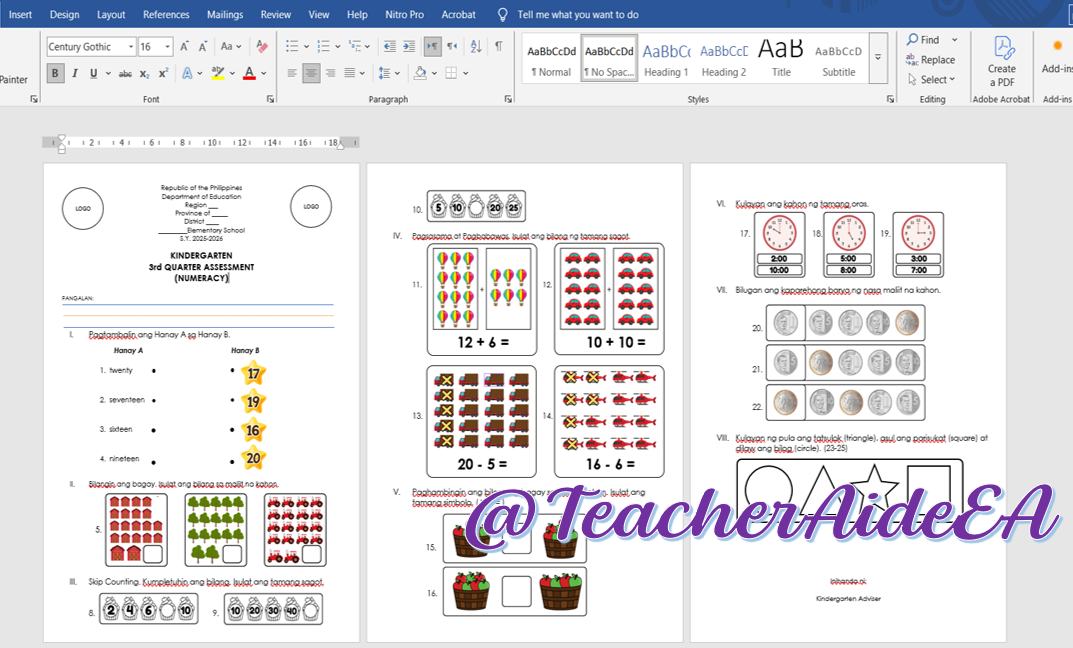Open the References tab
Viewport: 1073px width, 648px height.
(x=166, y=14)
